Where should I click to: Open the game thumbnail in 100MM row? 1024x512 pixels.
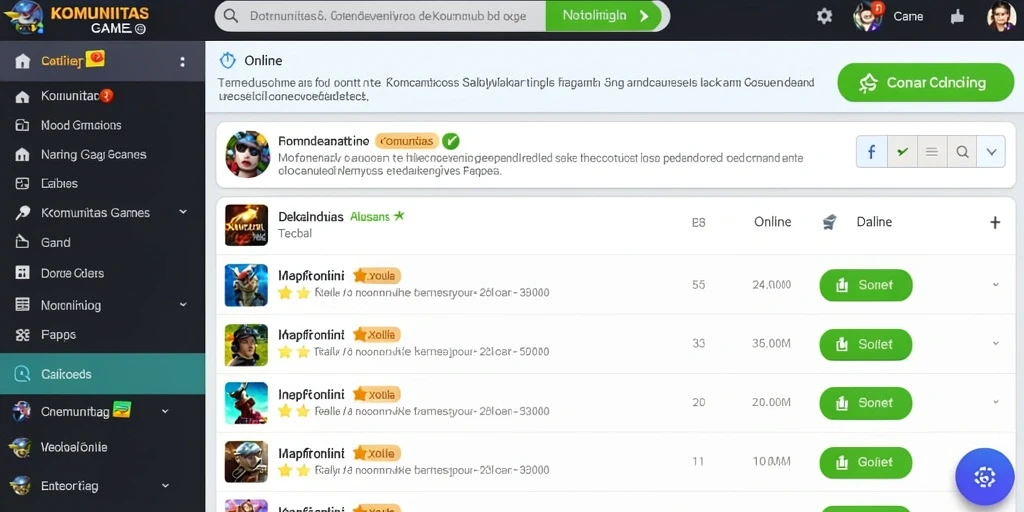coord(246,462)
